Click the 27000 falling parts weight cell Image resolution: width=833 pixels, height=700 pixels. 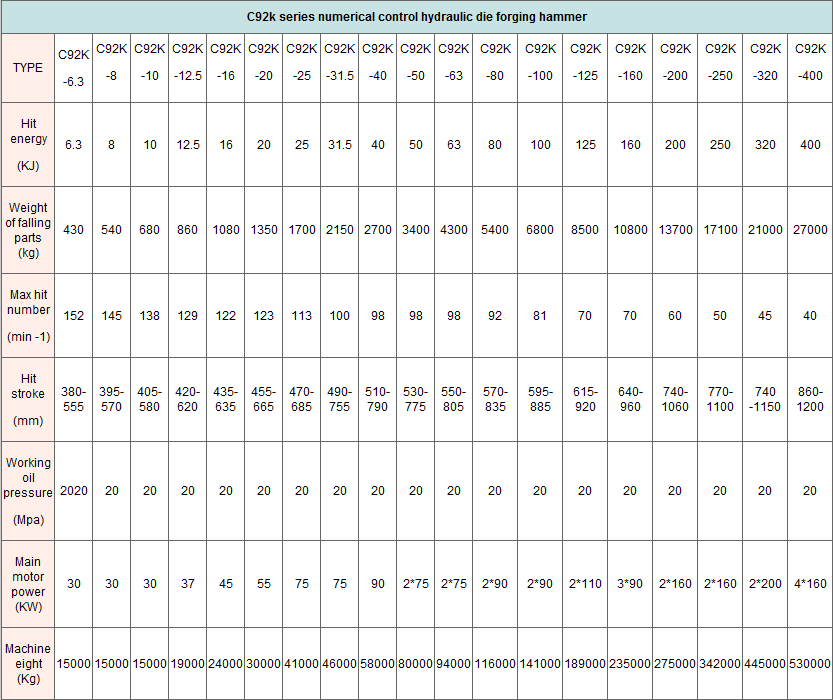pos(810,230)
